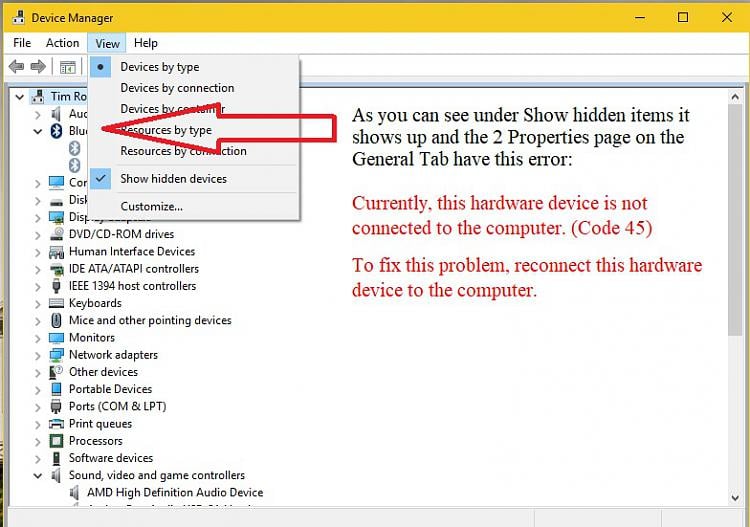
Task: Click the Software devices icon
Action: [x=56, y=458]
